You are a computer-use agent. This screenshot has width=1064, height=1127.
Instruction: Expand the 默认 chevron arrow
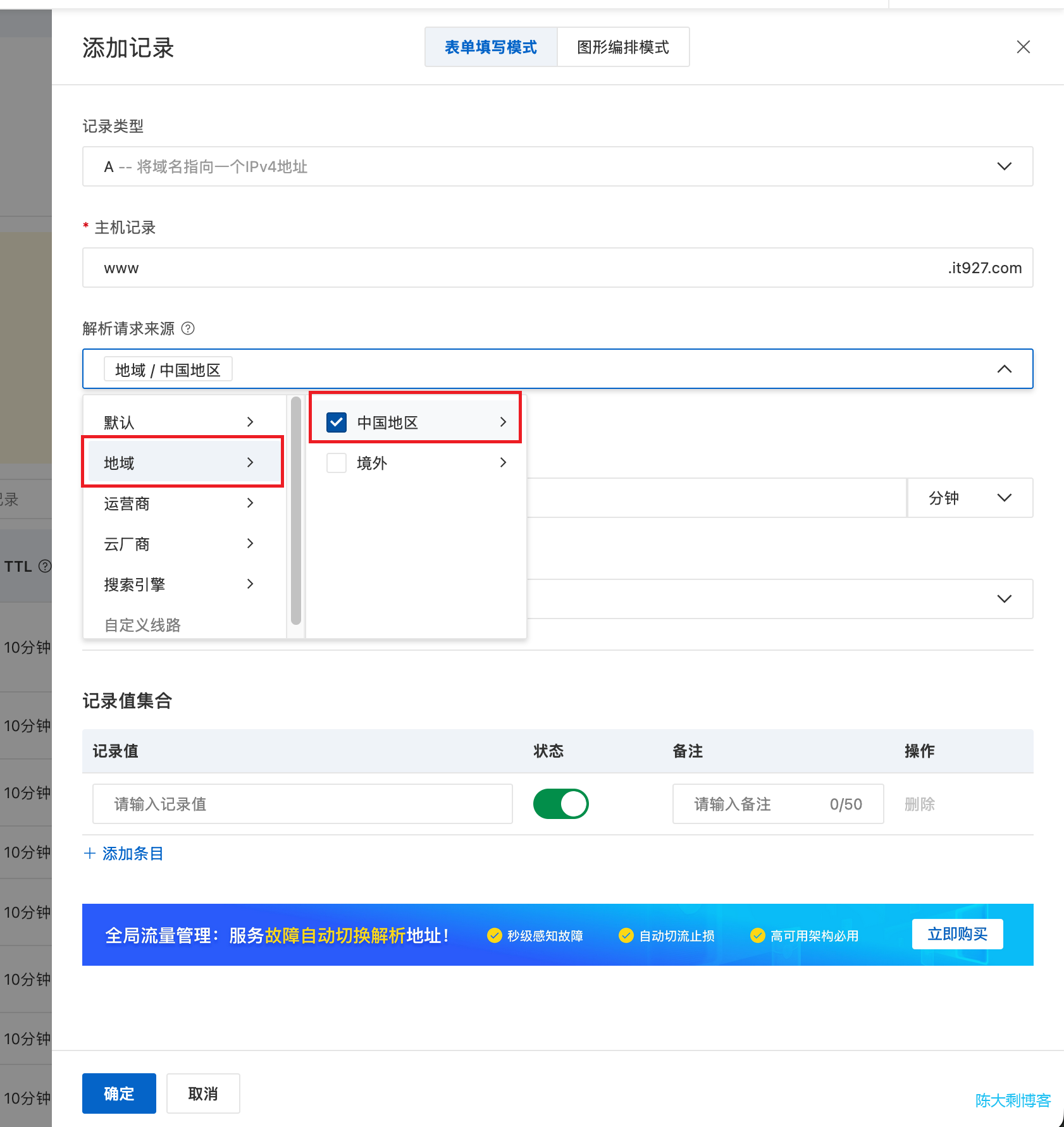(251, 422)
